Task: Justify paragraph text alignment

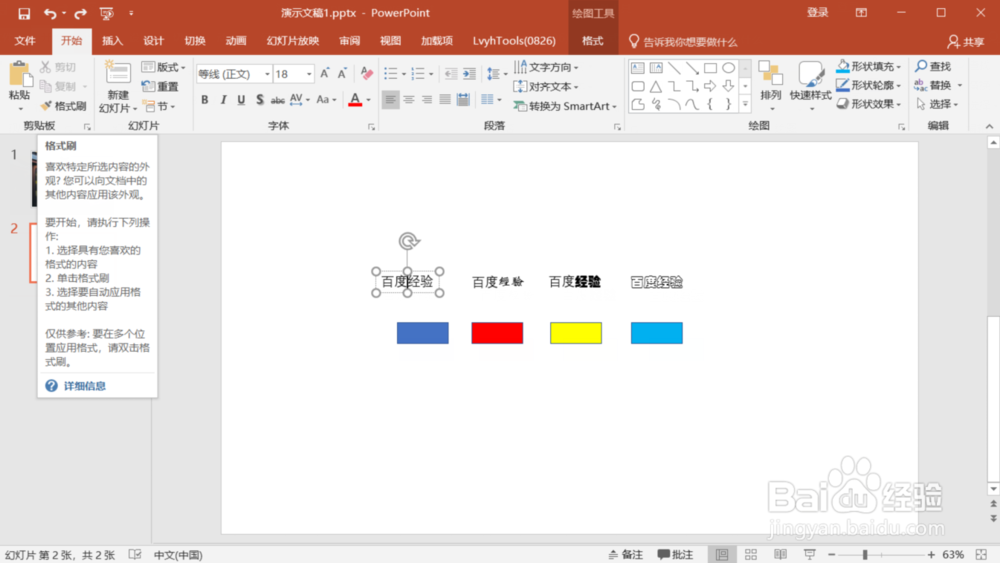Action: pos(445,99)
